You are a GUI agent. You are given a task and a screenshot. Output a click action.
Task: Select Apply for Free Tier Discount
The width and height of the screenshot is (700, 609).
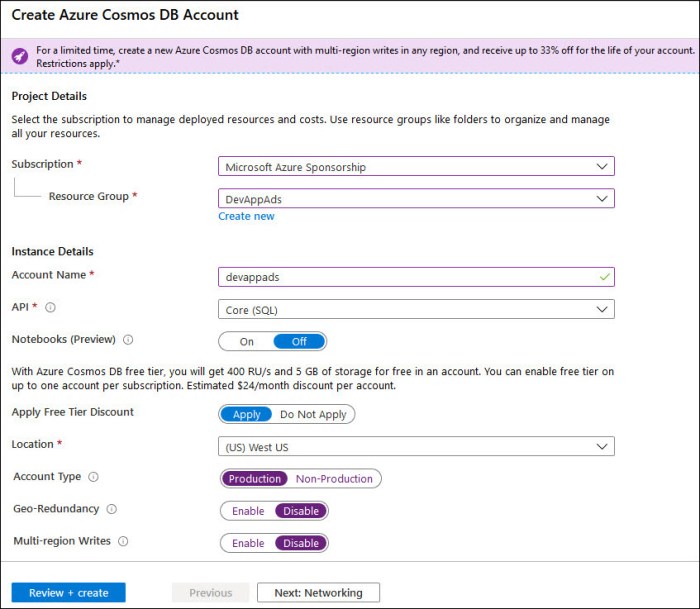pyautogui.click(x=246, y=414)
